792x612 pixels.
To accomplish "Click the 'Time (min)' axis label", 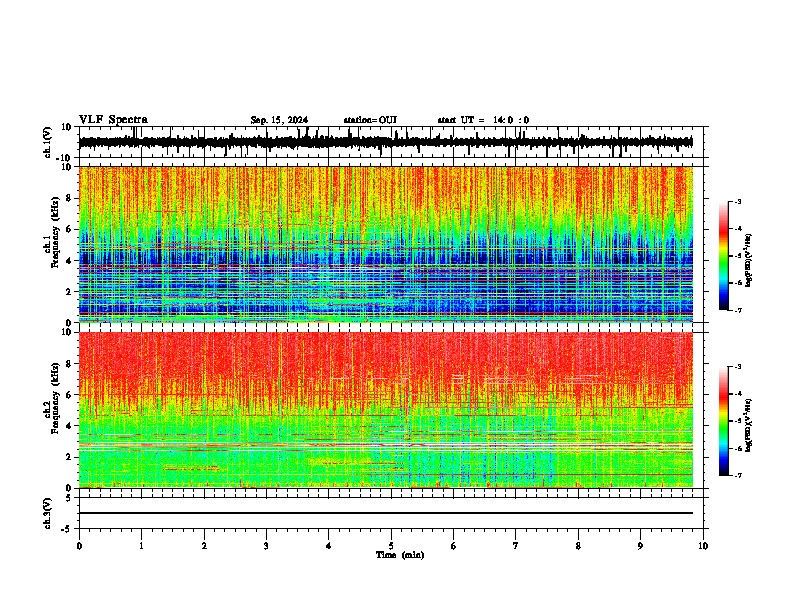I will coord(400,555).
